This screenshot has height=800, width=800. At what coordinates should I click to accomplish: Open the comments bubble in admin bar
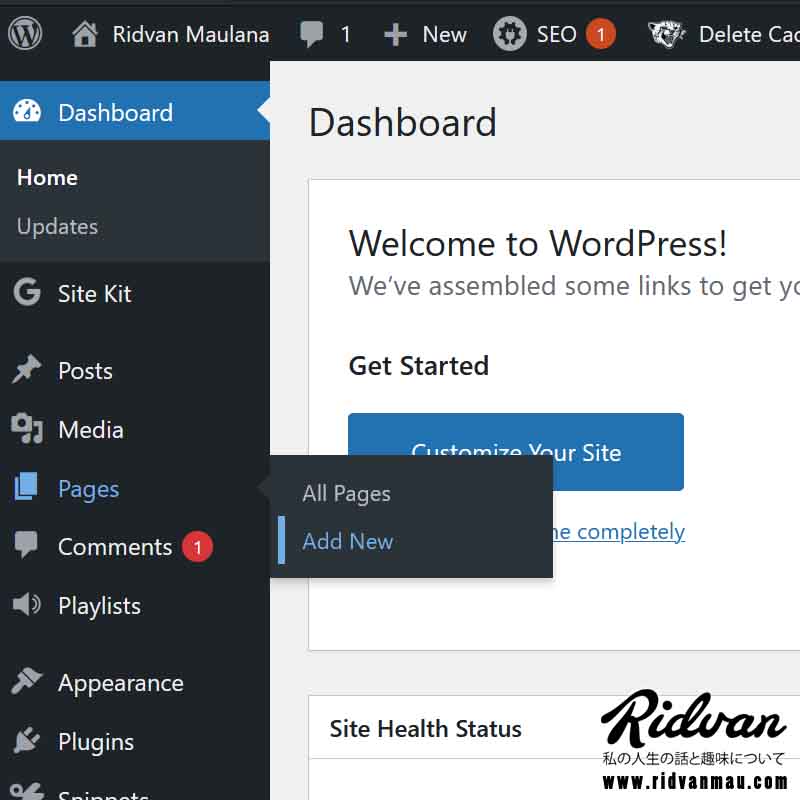coord(311,34)
